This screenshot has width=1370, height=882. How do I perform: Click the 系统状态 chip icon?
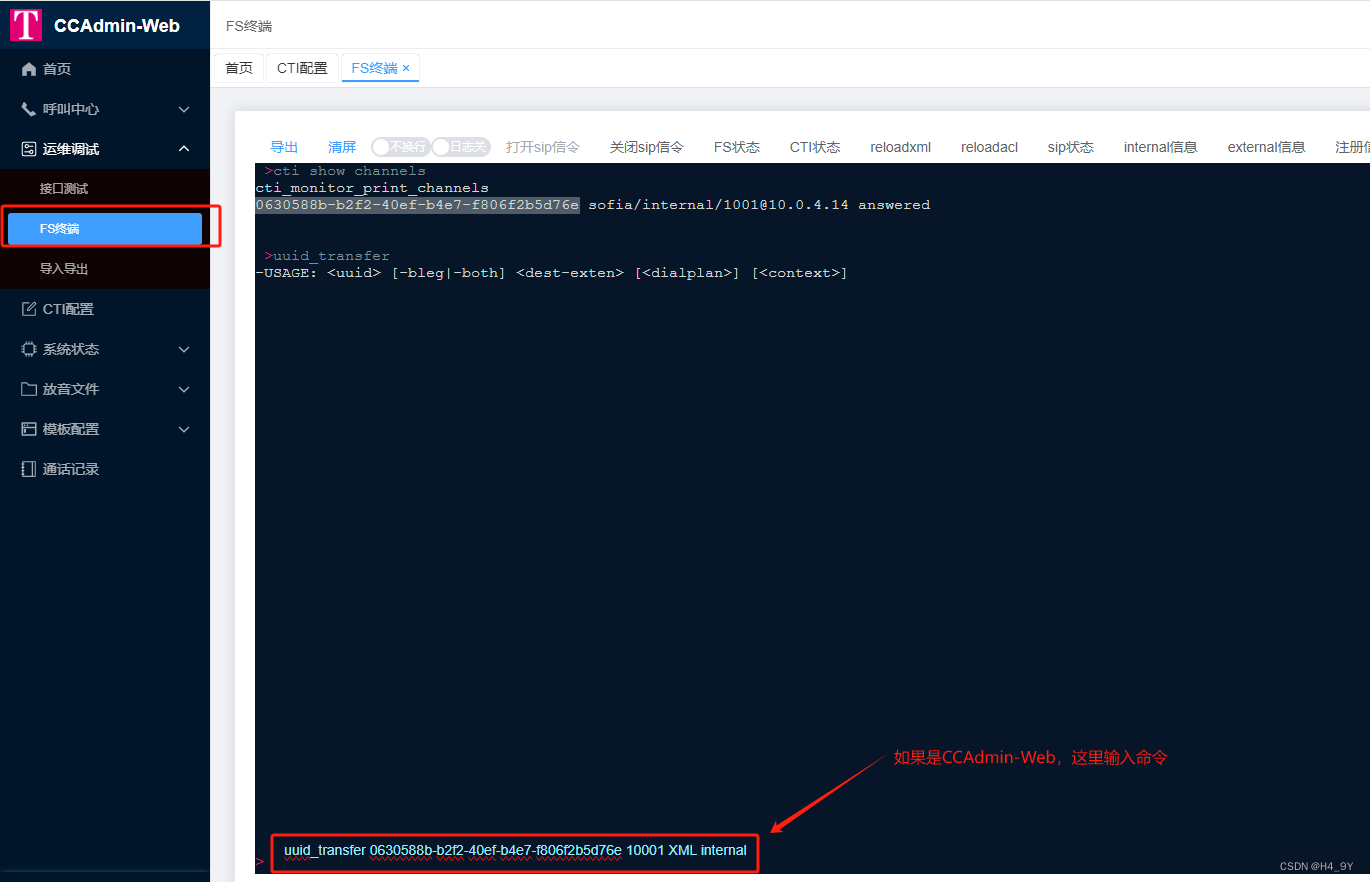pyautogui.click(x=29, y=349)
